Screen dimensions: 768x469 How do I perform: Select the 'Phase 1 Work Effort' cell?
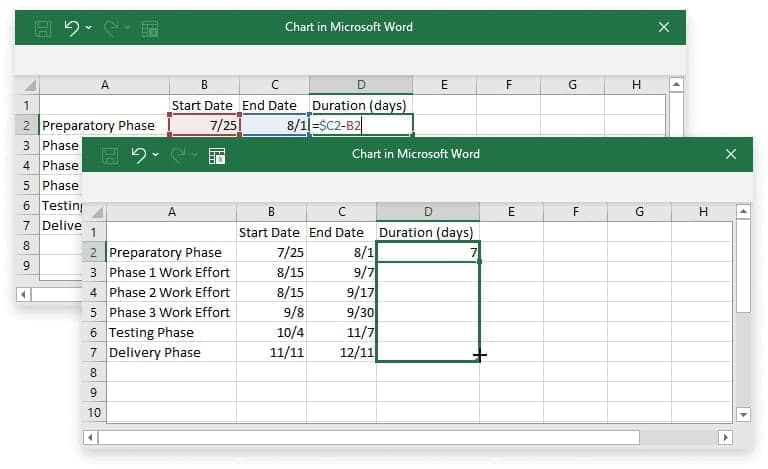point(171,272)
